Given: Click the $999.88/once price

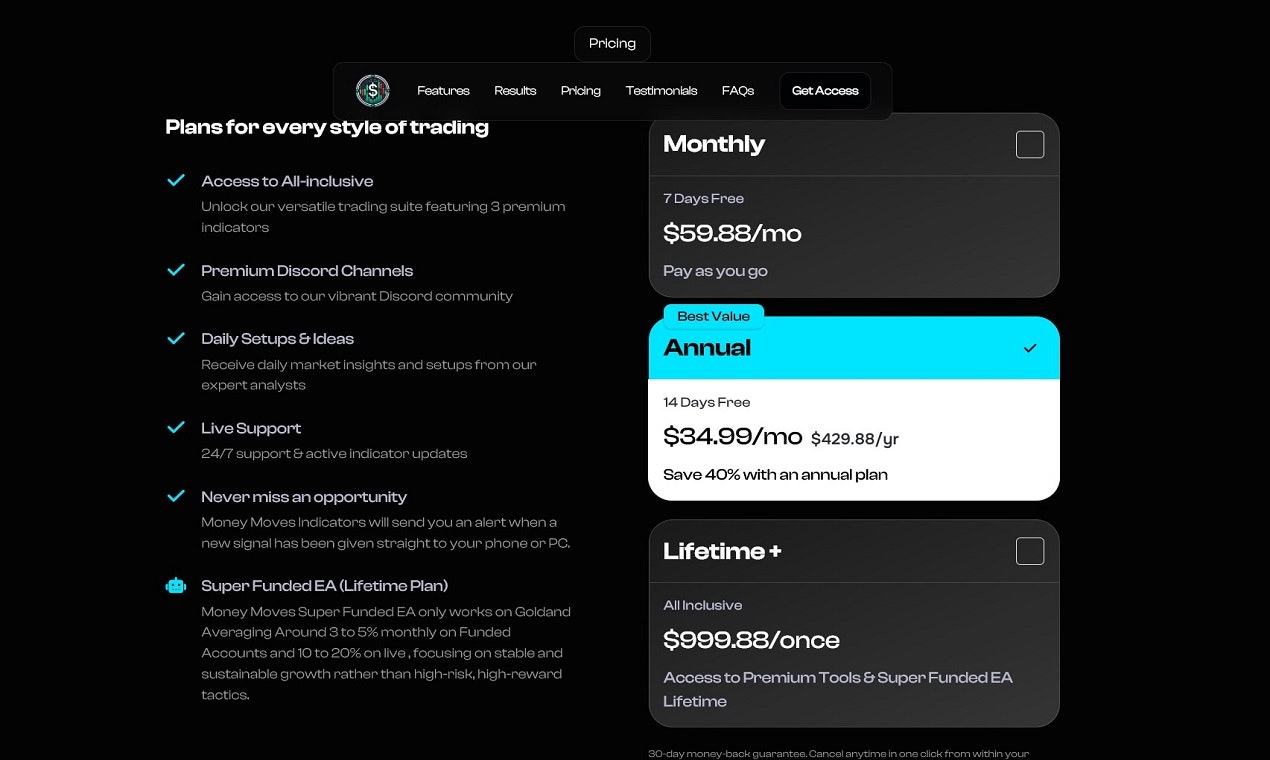Looking at the screenshot, I should (x=751, y=640).
